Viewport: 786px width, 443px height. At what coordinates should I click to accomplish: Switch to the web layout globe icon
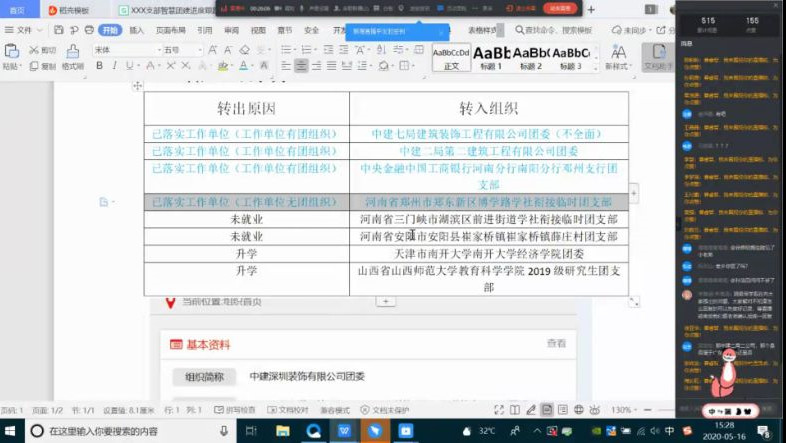(x=579, y=410)
